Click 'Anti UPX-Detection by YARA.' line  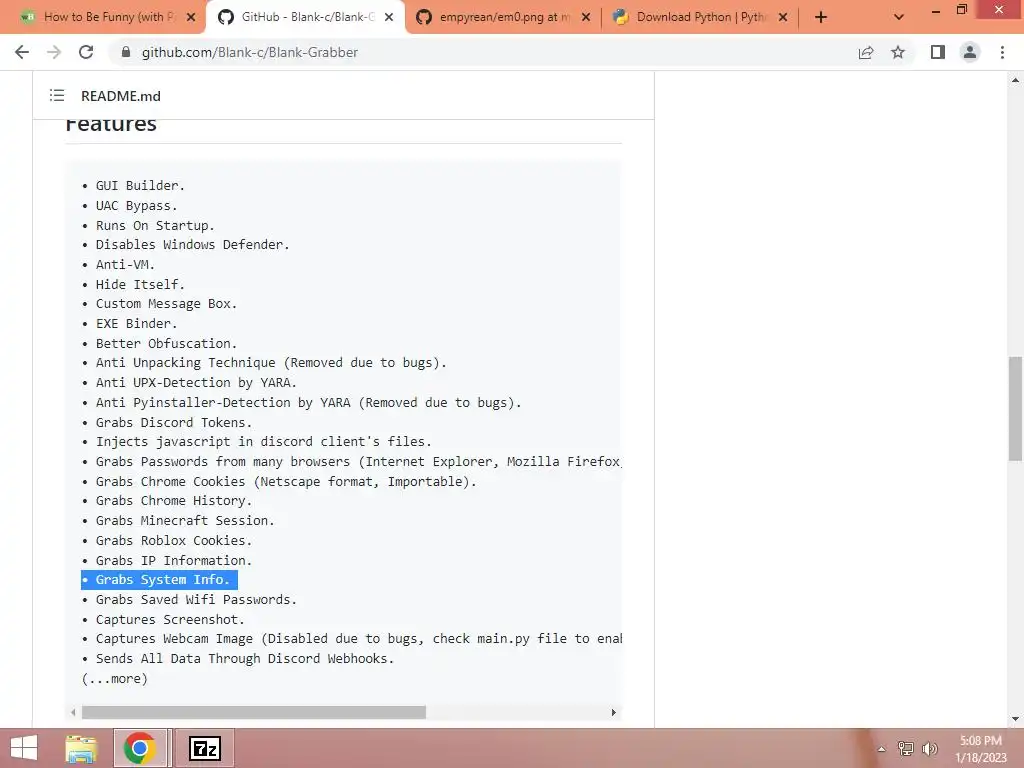[197, 383]
